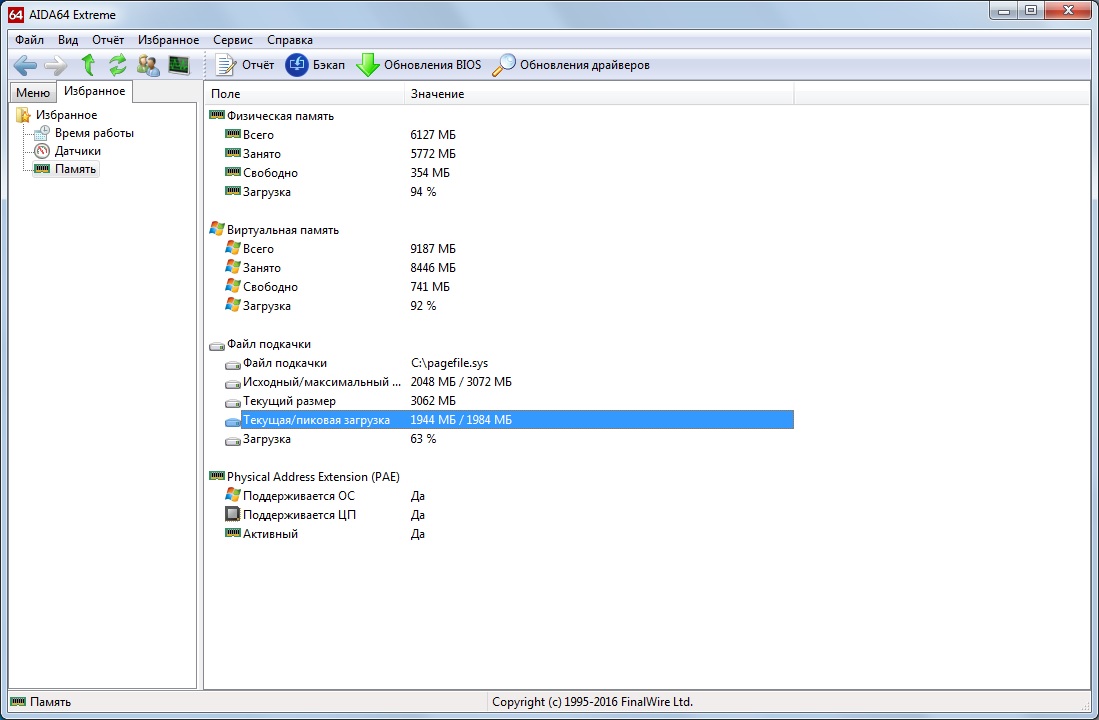Open the monitor diagnostics toolbar icon
The image size is (1099, 720).
point(179,65)
